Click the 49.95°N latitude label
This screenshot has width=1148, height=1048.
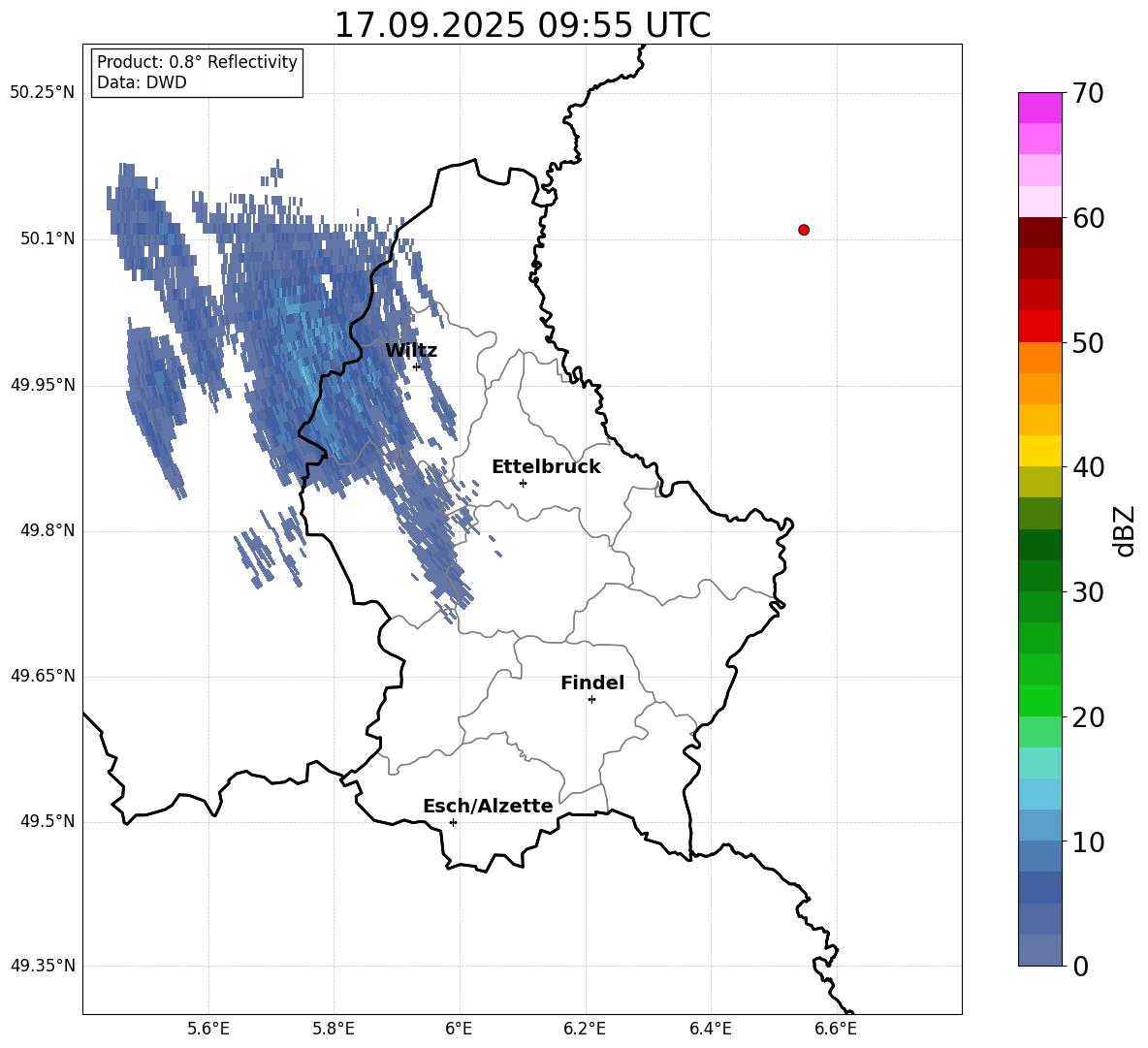click(x=43, y=385)
